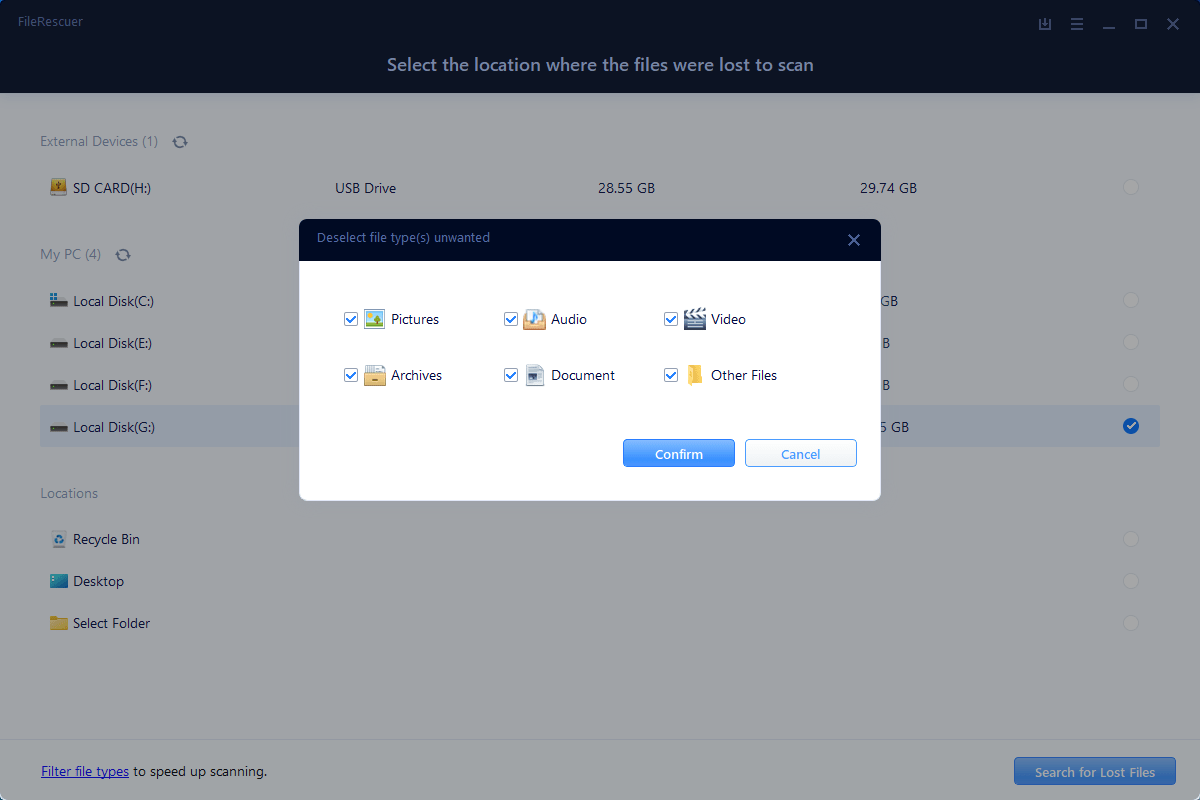Click the Document file type icon
The width and height of the screenshot is (1200, 800).
click(535, 375)
